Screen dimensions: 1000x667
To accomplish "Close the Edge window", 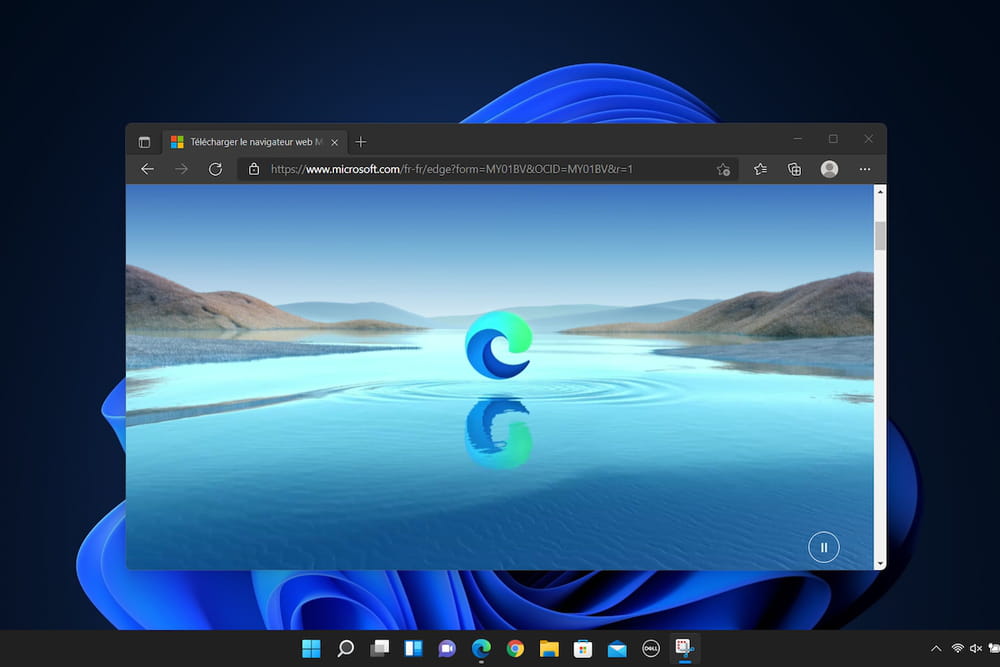I will (869, 138).
